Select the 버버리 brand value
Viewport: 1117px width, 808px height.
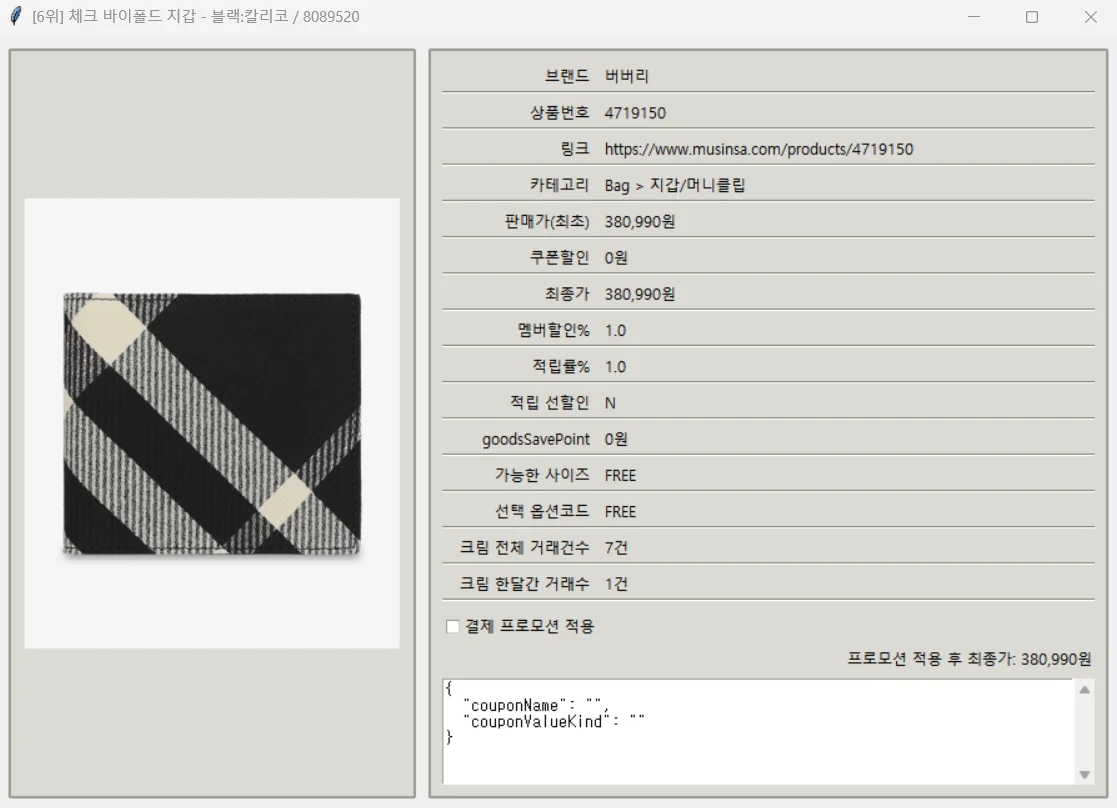[x=622, y=76]
